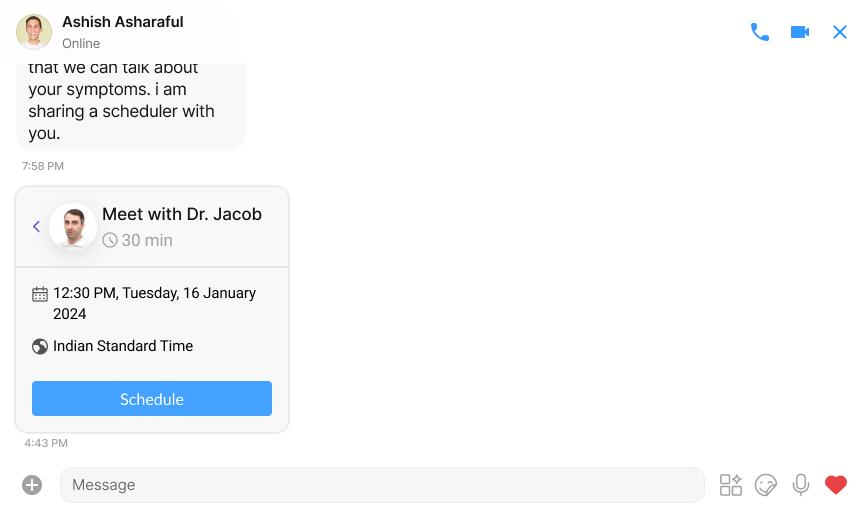
Task: Start a video call using camera icon
Action: click(x=800, y=32)
